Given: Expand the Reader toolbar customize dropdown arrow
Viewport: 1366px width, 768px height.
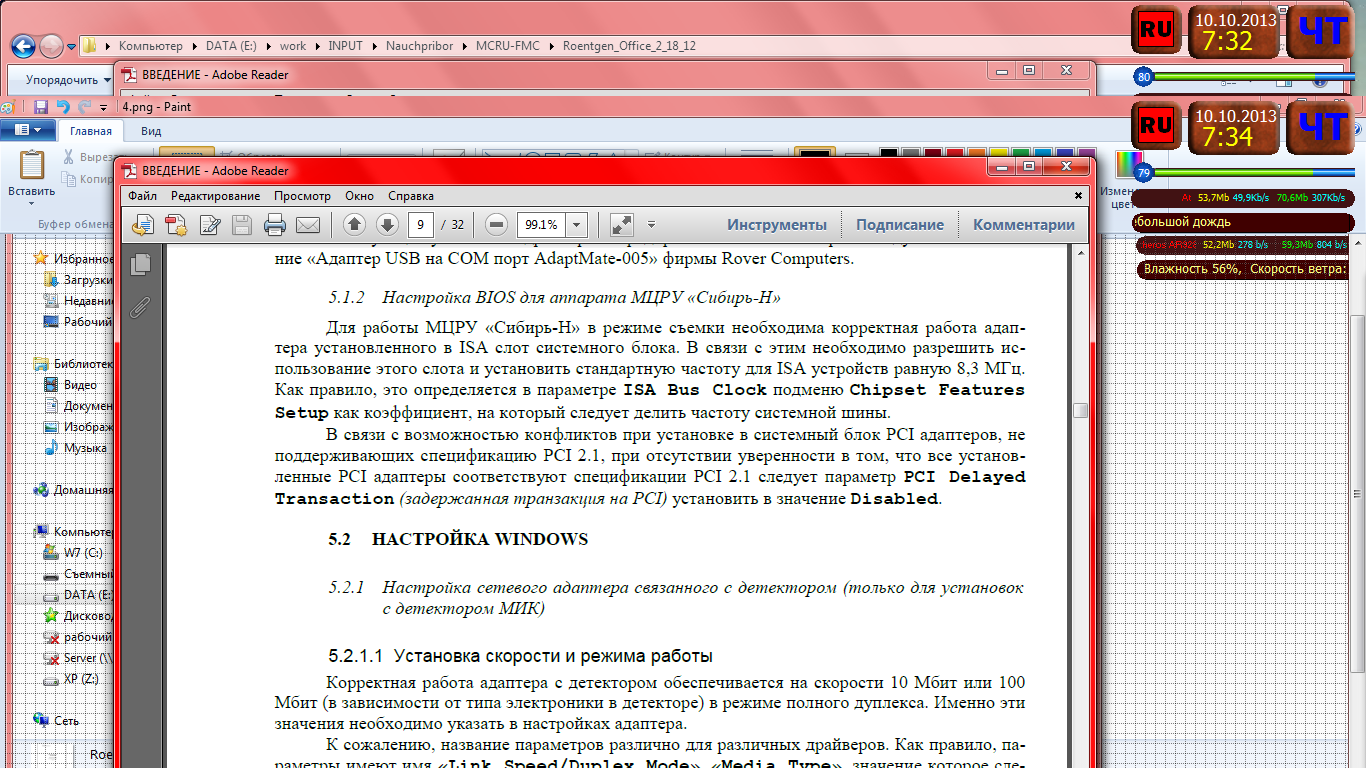Looking at the screenshot, I should (652, 225).
